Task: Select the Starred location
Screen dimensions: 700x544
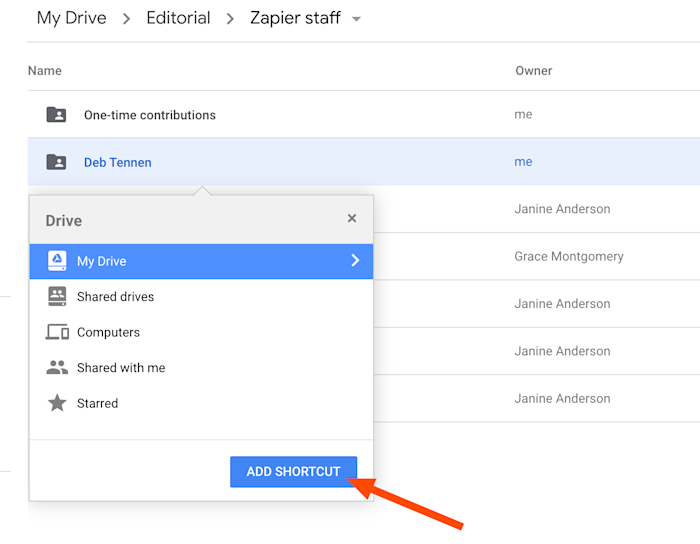Action: pyautogui.click(x=201, y=403)
